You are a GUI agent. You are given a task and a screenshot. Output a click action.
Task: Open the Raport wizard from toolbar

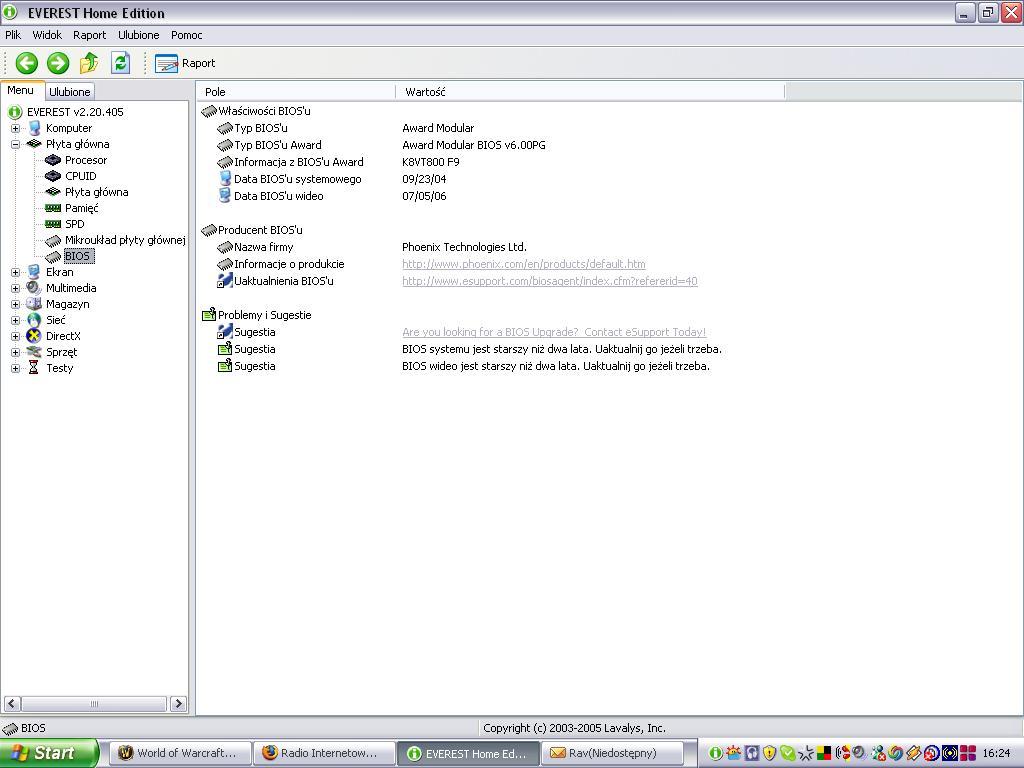coord(185,63)
